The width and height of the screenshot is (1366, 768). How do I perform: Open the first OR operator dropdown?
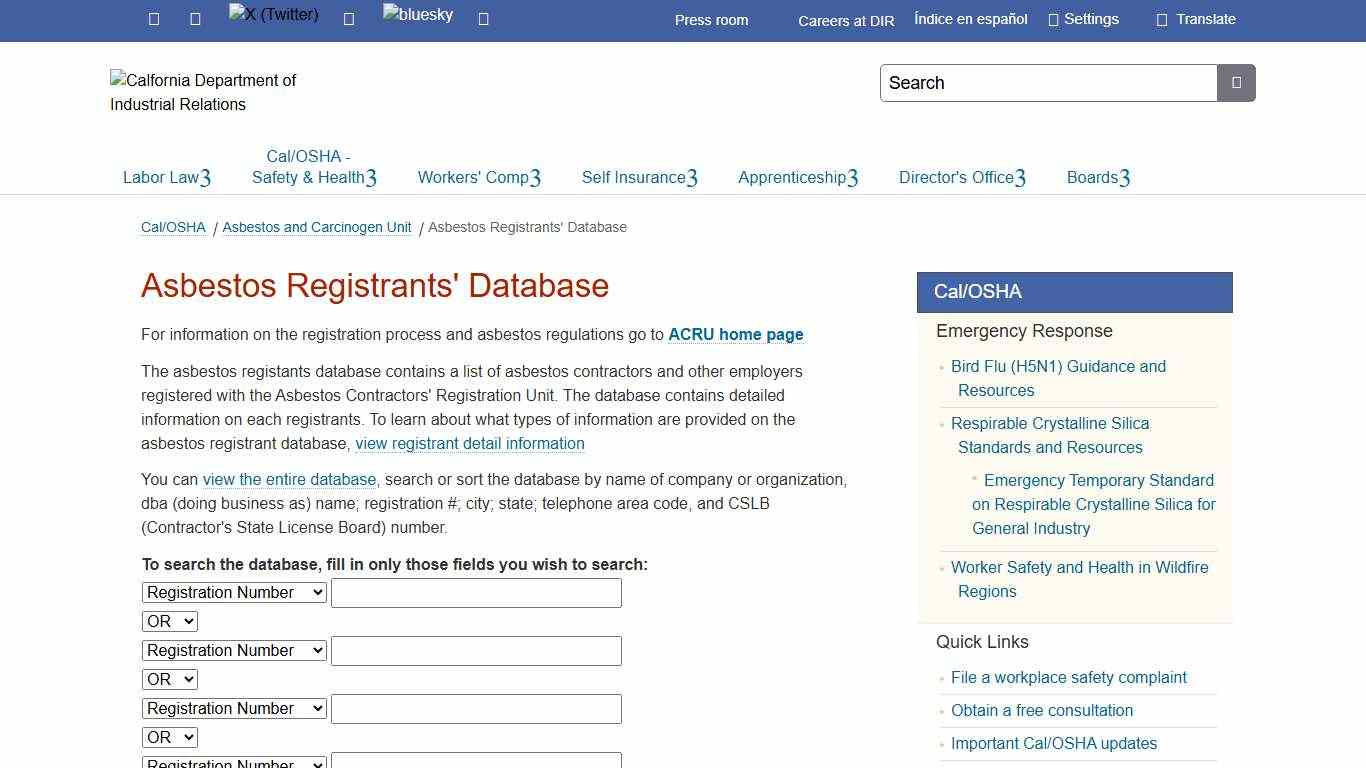pyautogui.click(x=170, y=621)
